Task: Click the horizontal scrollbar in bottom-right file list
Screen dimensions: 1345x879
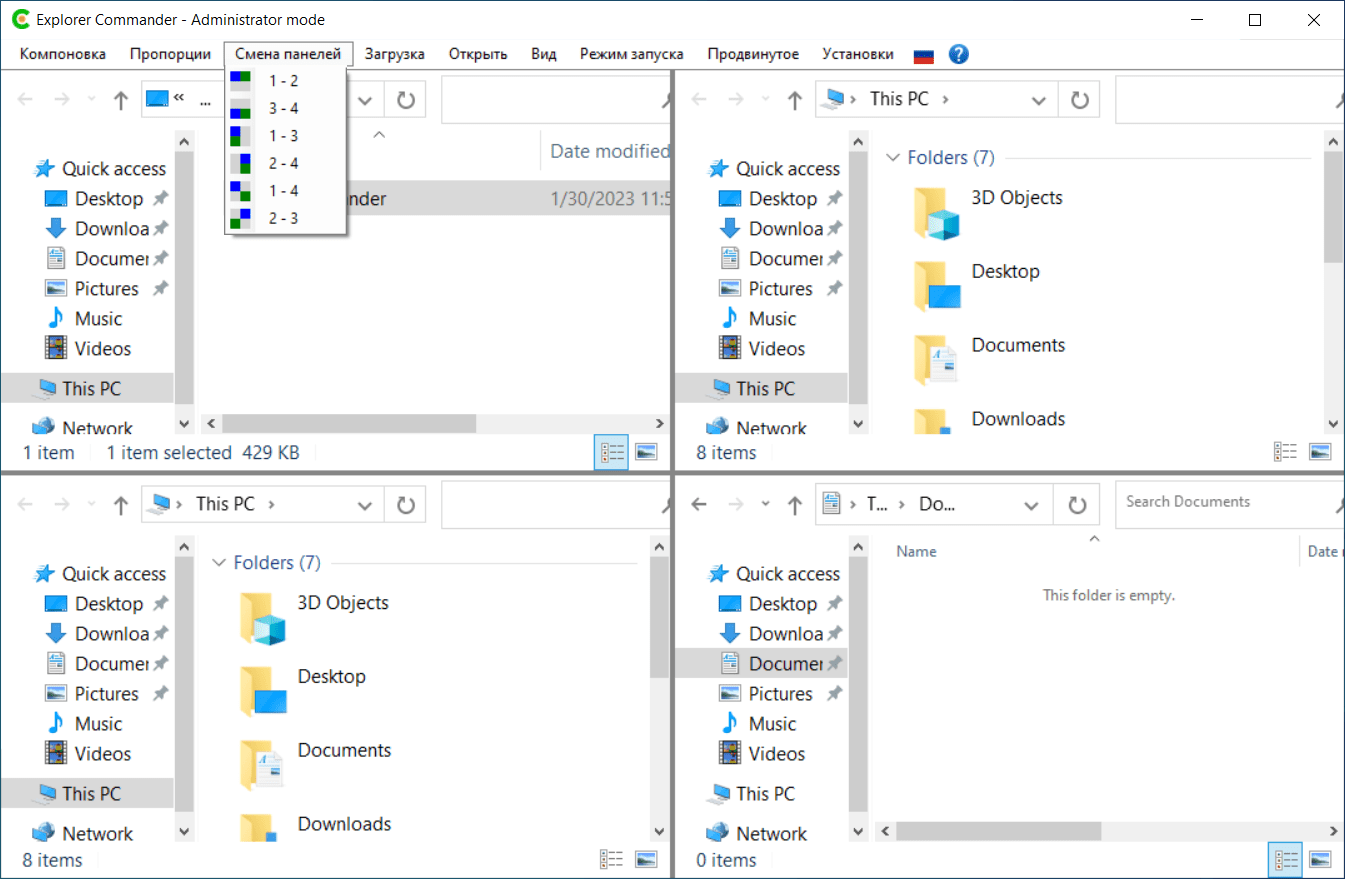Action: (999, 831)
